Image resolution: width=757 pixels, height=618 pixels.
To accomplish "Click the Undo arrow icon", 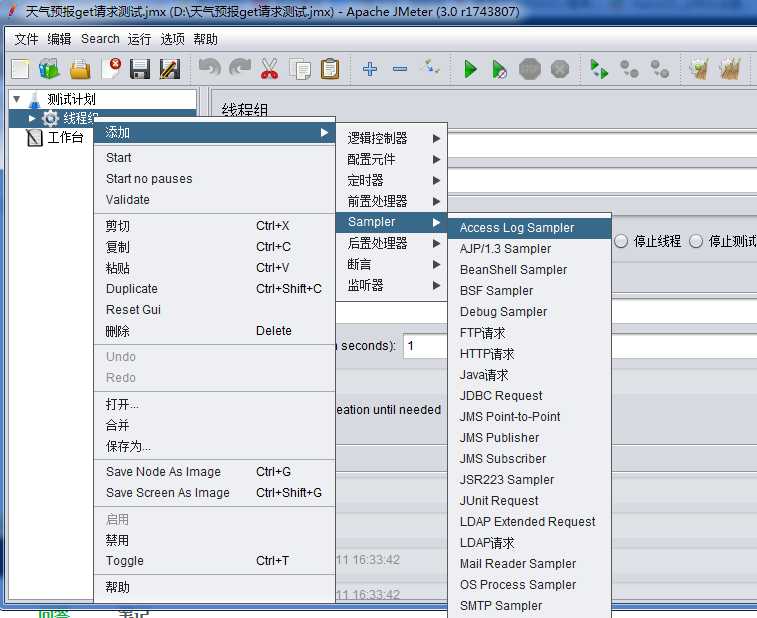I will pos(210,68).
